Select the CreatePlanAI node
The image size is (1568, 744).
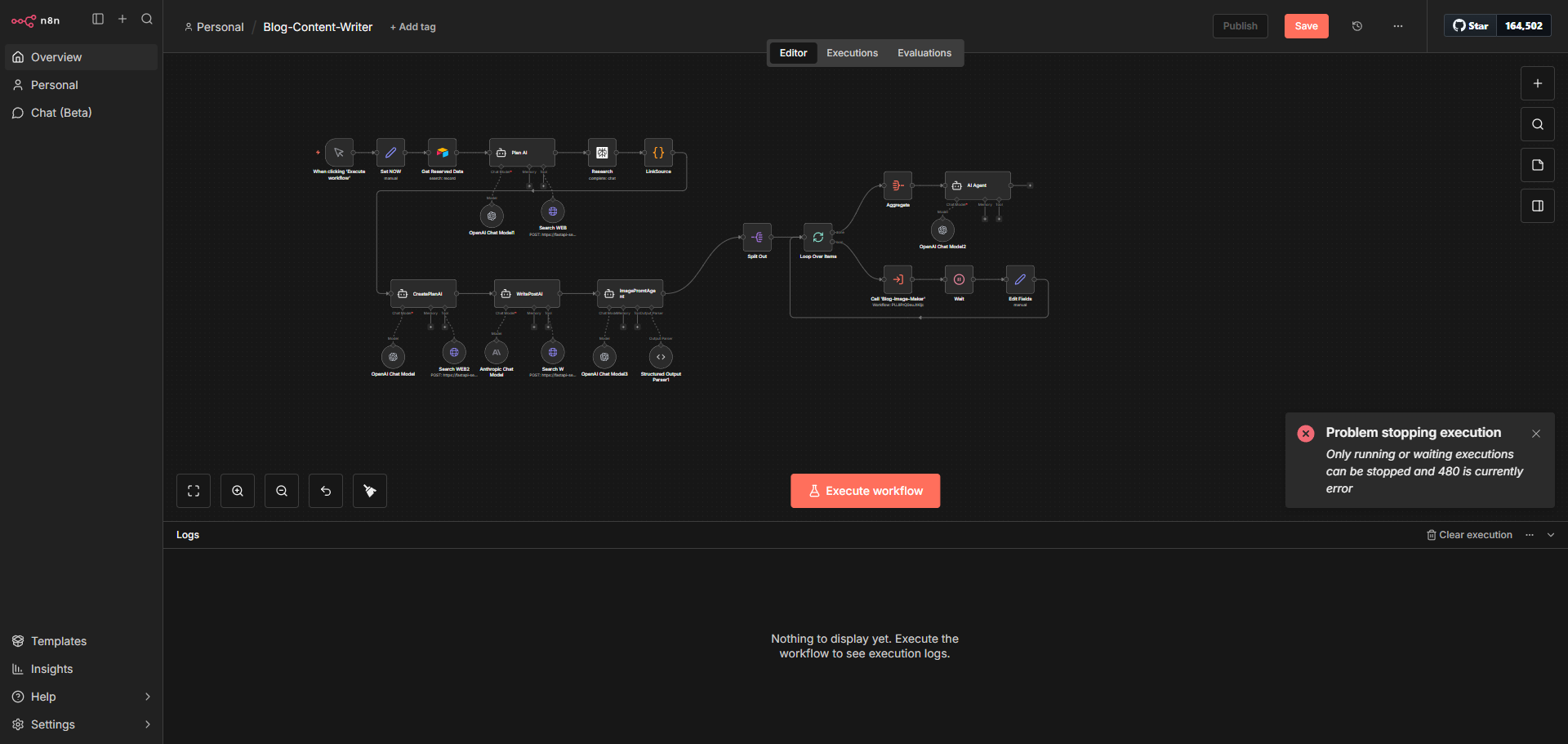click(423, 294)
